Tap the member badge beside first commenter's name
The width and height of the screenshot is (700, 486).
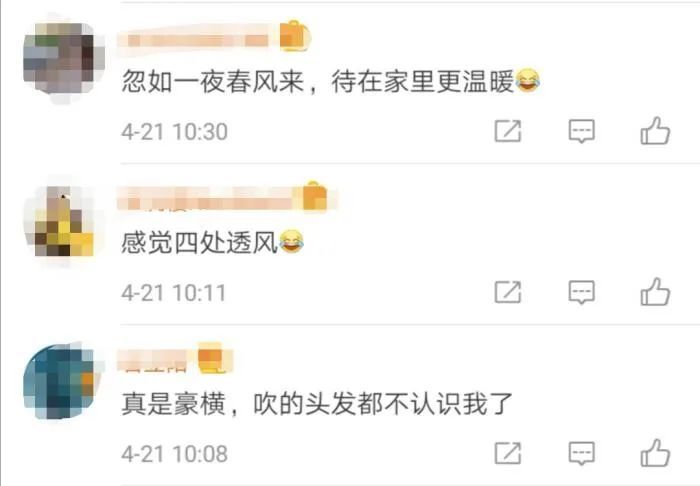pos(294,36)
